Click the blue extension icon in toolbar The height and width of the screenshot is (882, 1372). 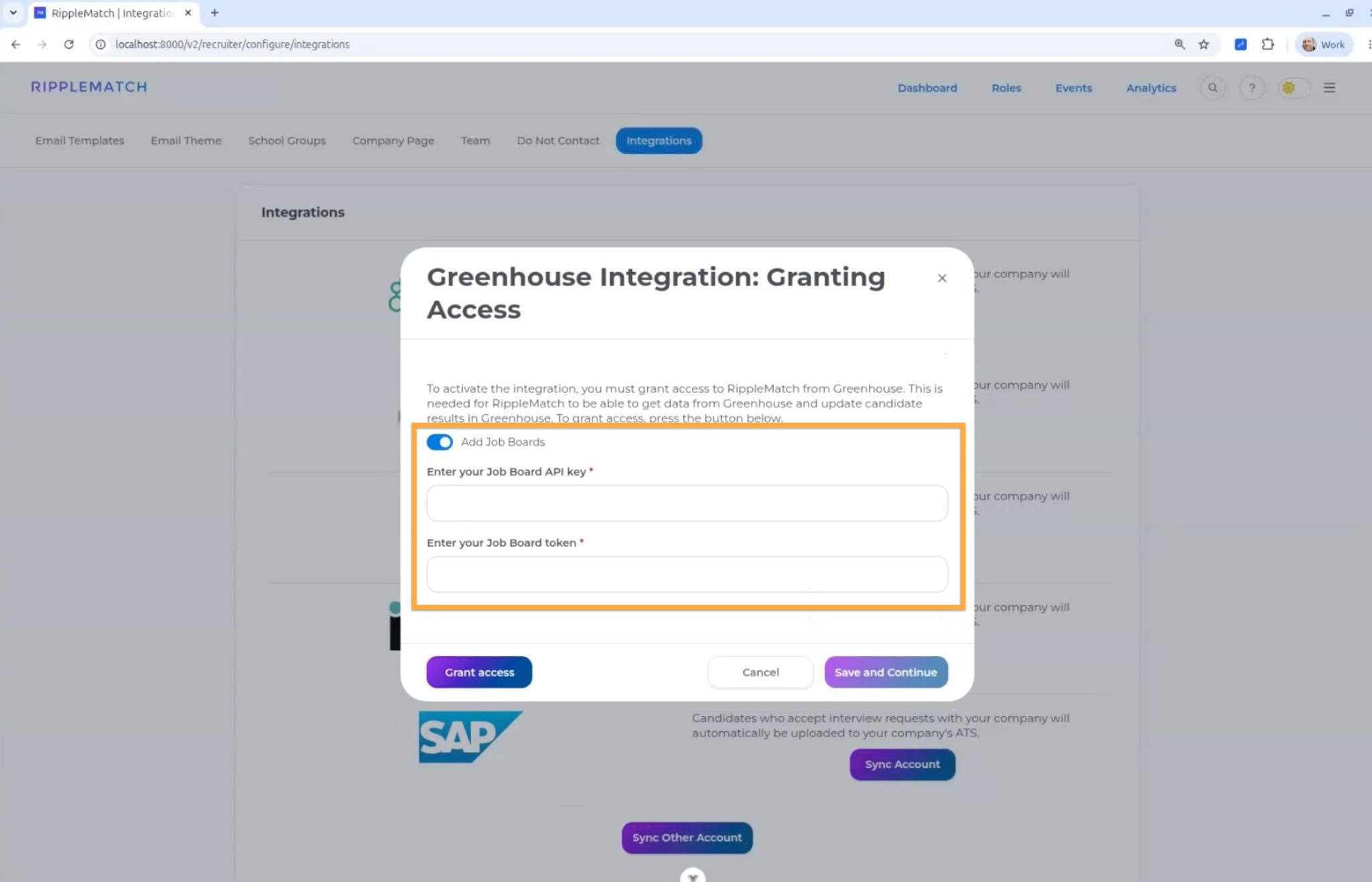[1241, 44]
